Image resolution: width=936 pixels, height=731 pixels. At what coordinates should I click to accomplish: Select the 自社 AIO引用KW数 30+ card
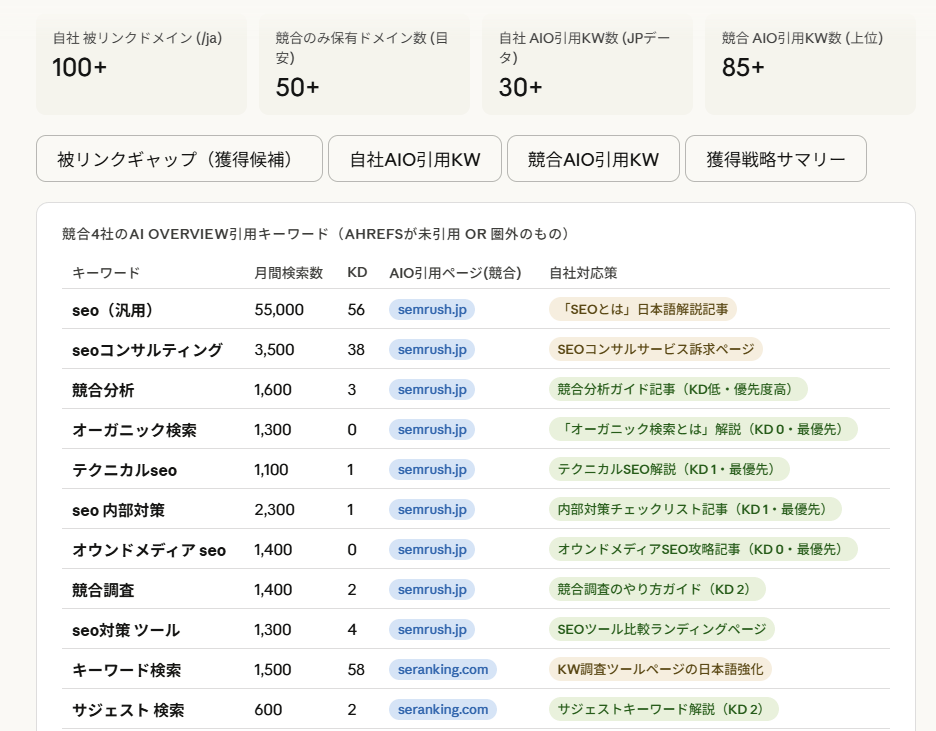587,65
